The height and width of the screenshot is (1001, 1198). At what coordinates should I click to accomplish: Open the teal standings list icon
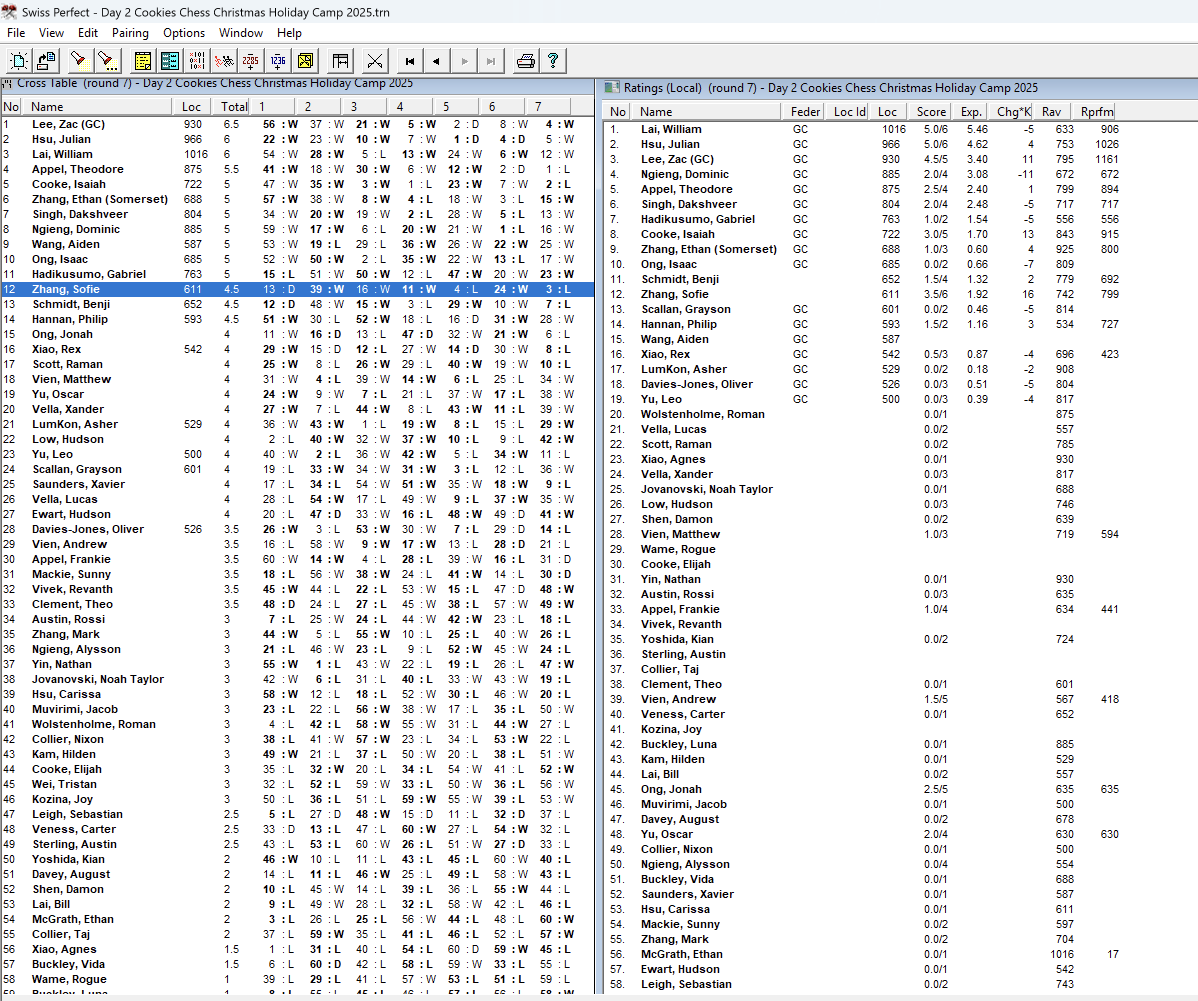click(170, 60)
